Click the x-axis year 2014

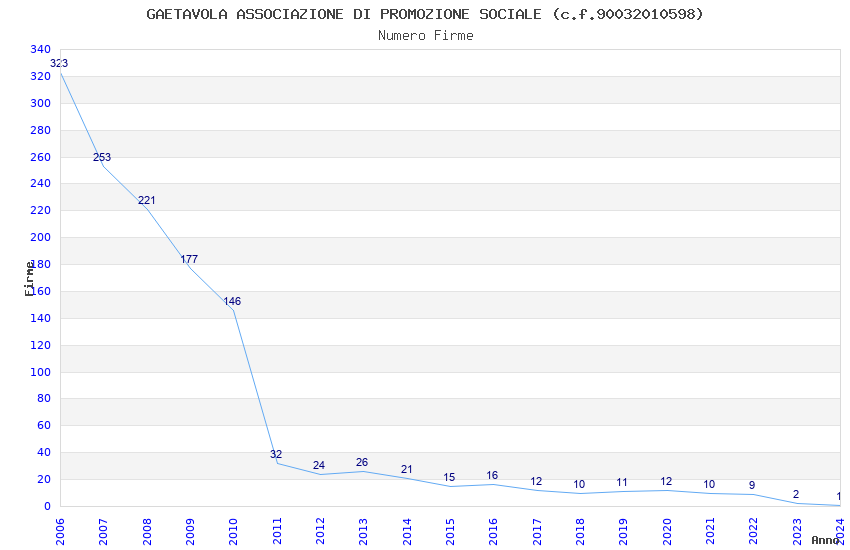[407, 532]
